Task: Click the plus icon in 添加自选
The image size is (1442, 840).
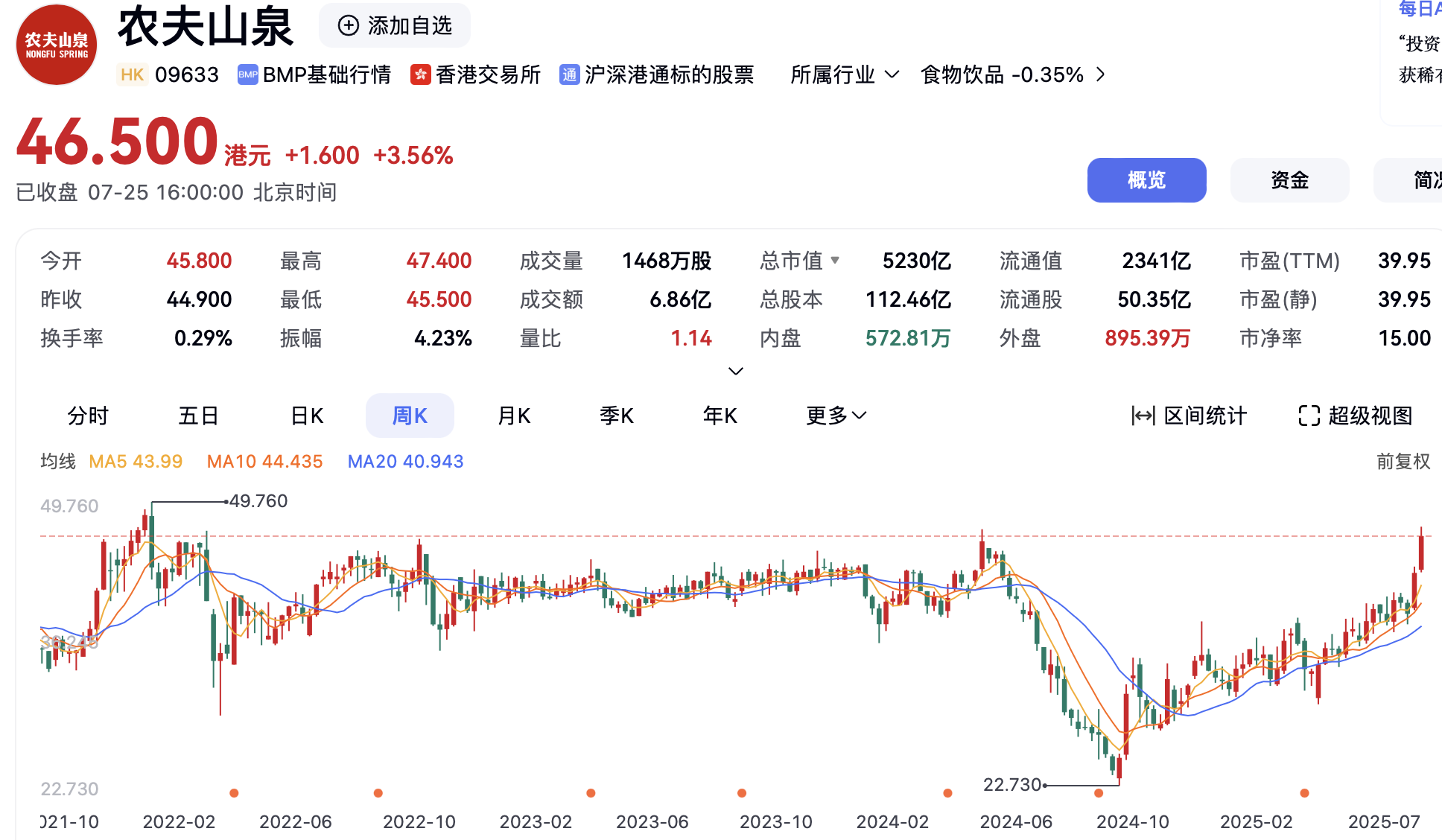Action: tap(348, 26)
